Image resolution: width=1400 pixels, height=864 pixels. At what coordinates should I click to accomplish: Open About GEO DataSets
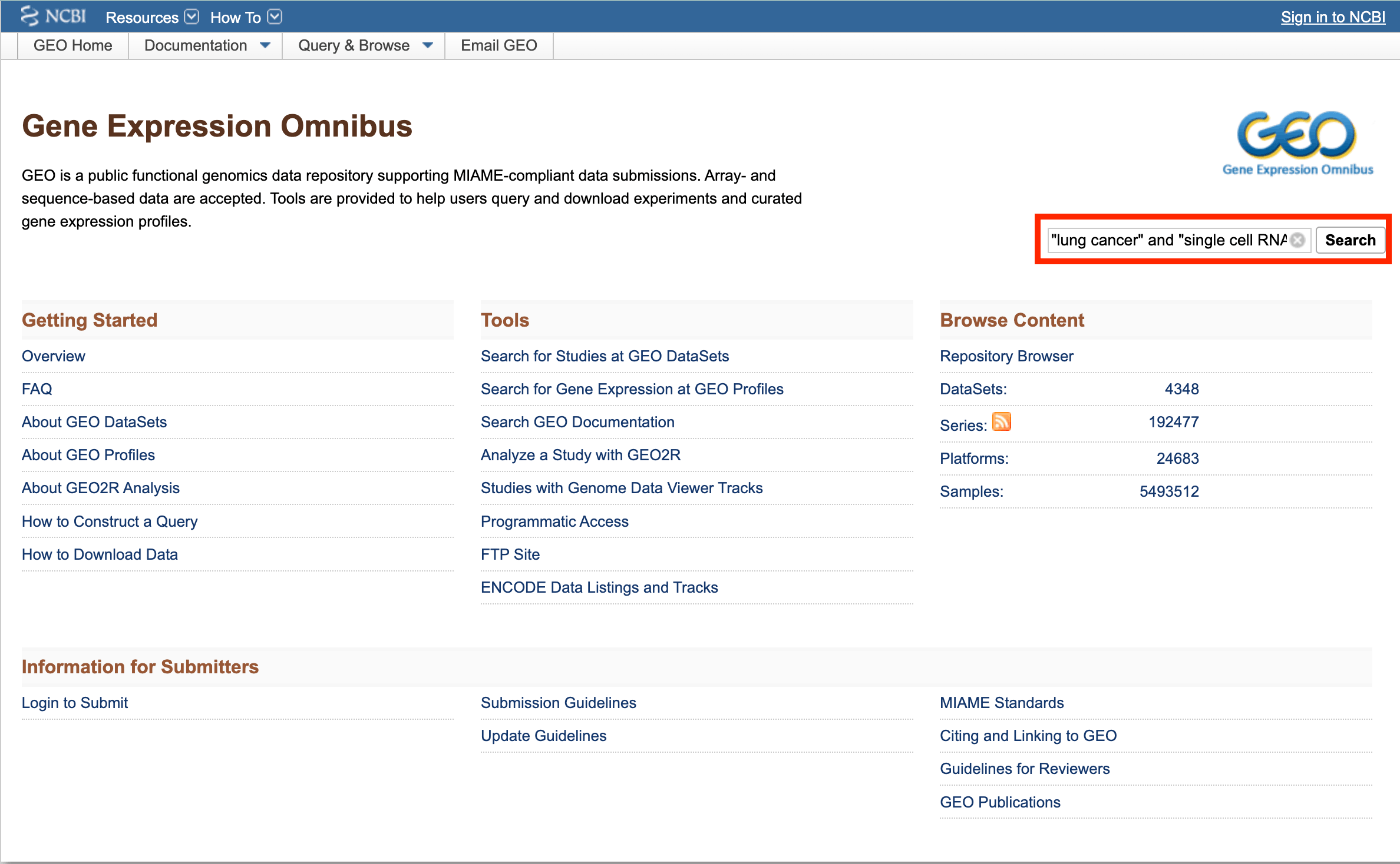94,422
